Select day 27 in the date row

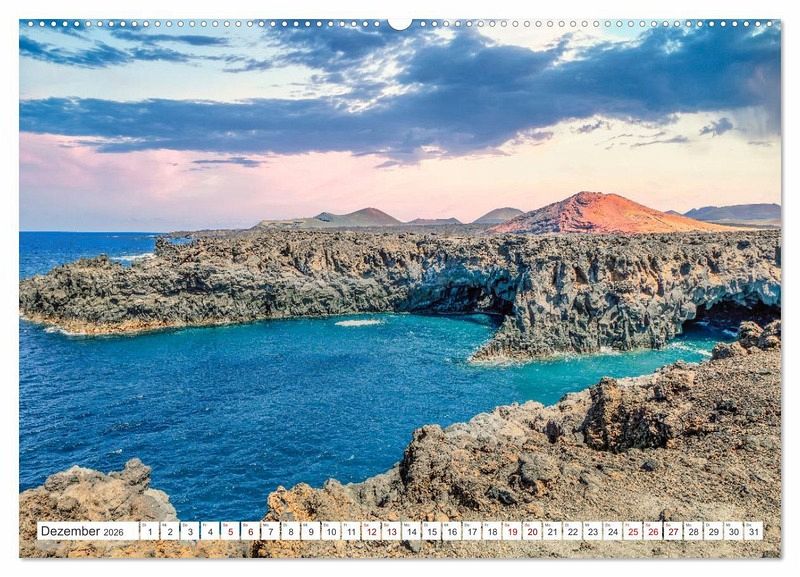(x=673, y=531)
